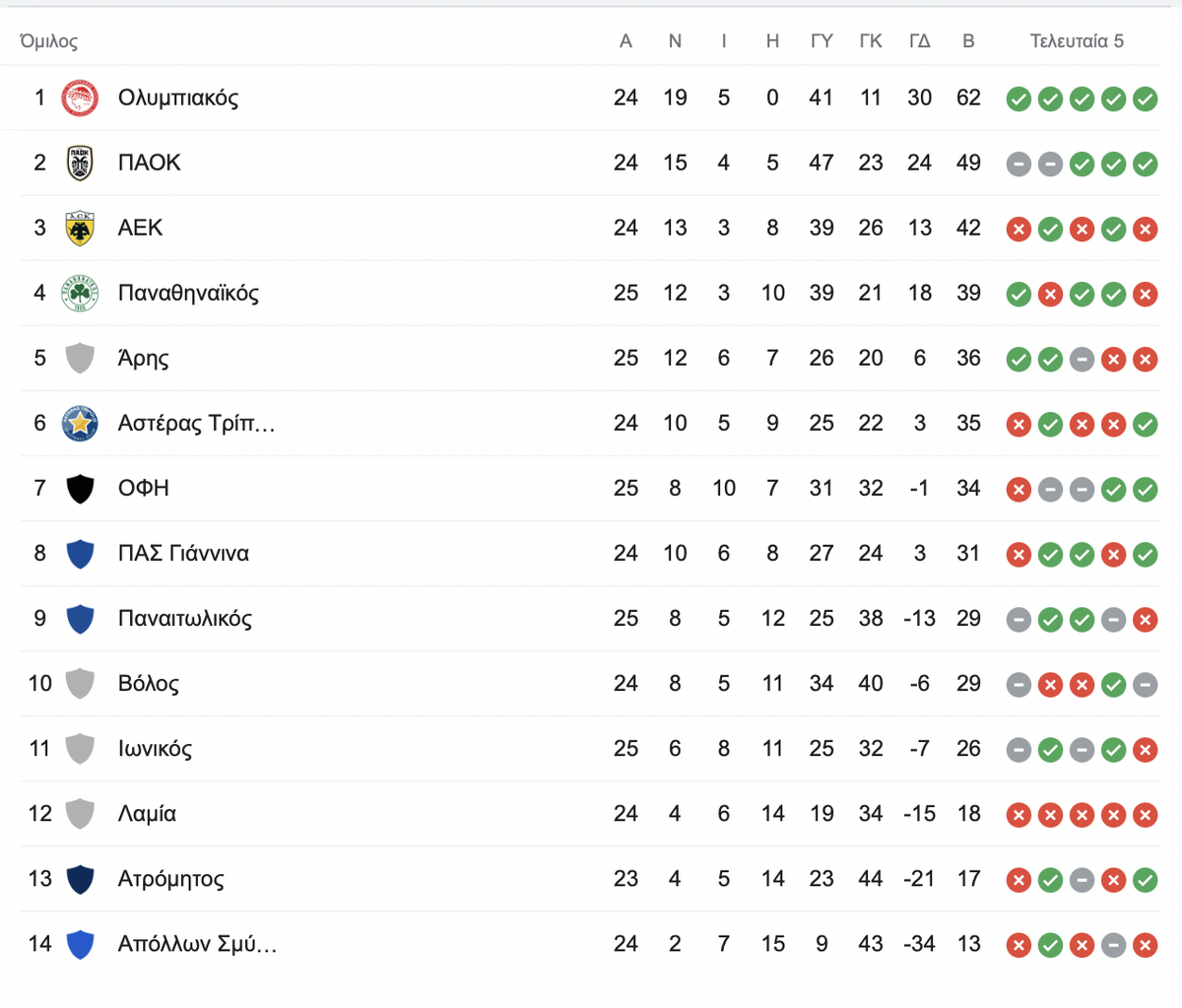Select the Ιωνικός team name
Viewport: 1182px width, 1008px height.
click(x=155, y=748)
